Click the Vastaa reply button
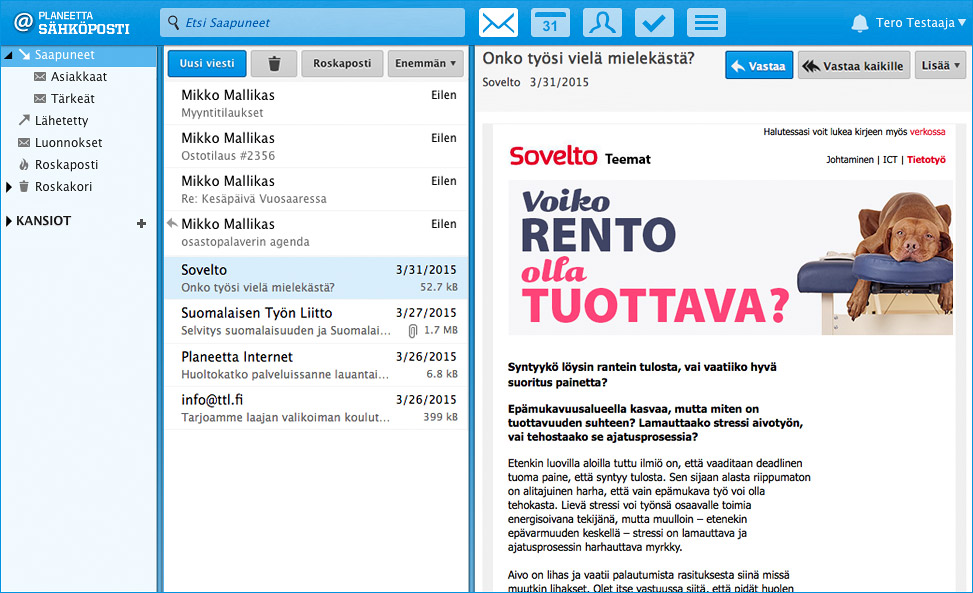This screenshot has height=593, width=973. 759,65
